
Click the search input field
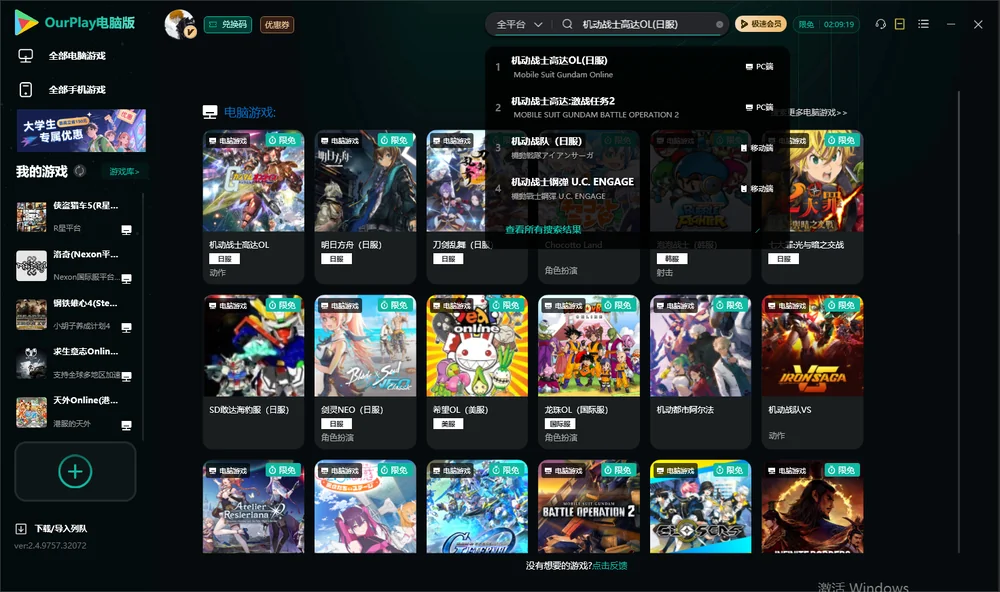click(x=644, y=24)
